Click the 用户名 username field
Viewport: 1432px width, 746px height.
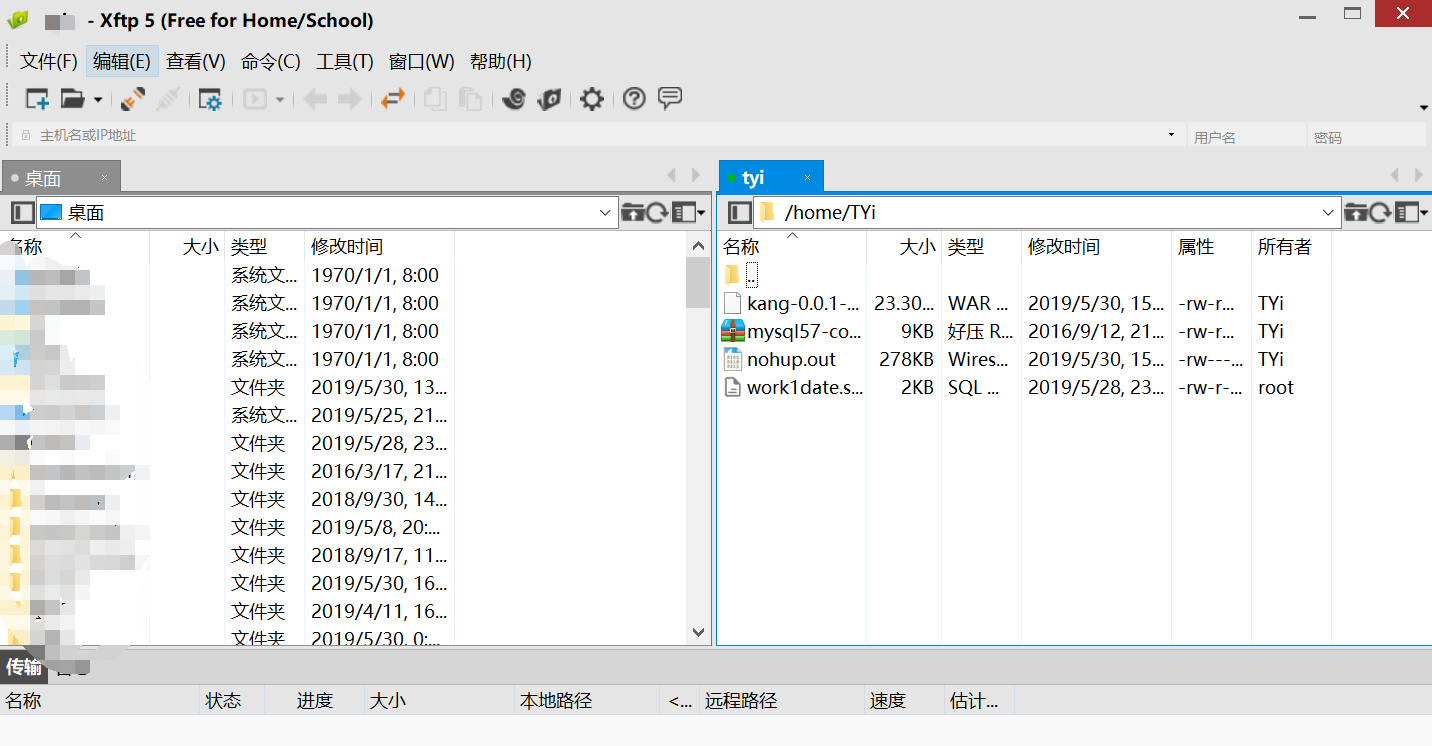(x=1246, y=135)
